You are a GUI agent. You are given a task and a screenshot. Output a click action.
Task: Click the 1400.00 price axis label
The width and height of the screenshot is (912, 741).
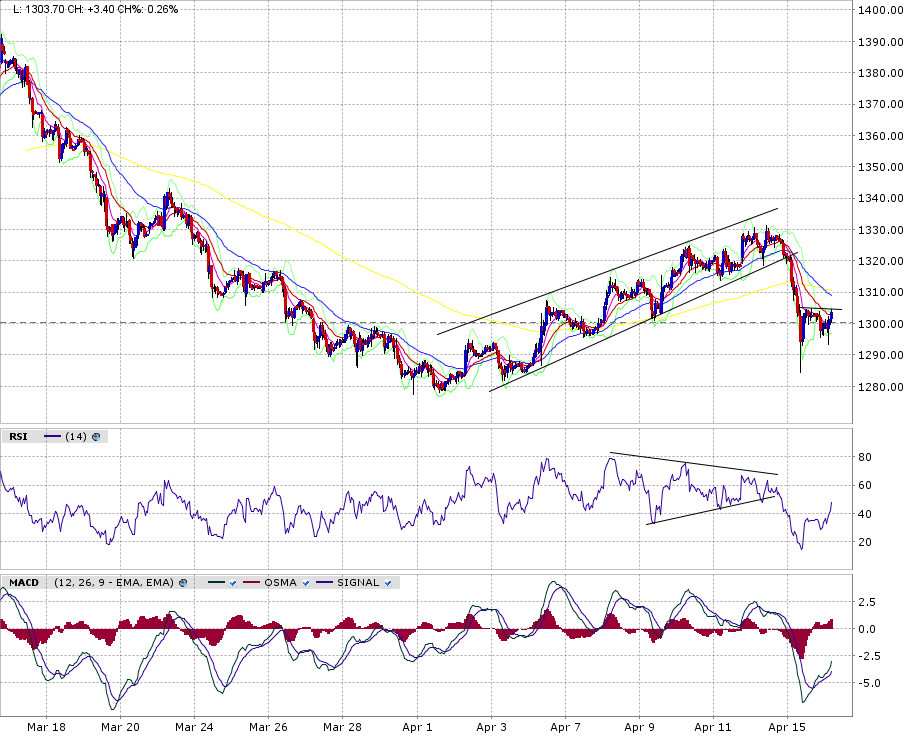(x=881, y=10)
